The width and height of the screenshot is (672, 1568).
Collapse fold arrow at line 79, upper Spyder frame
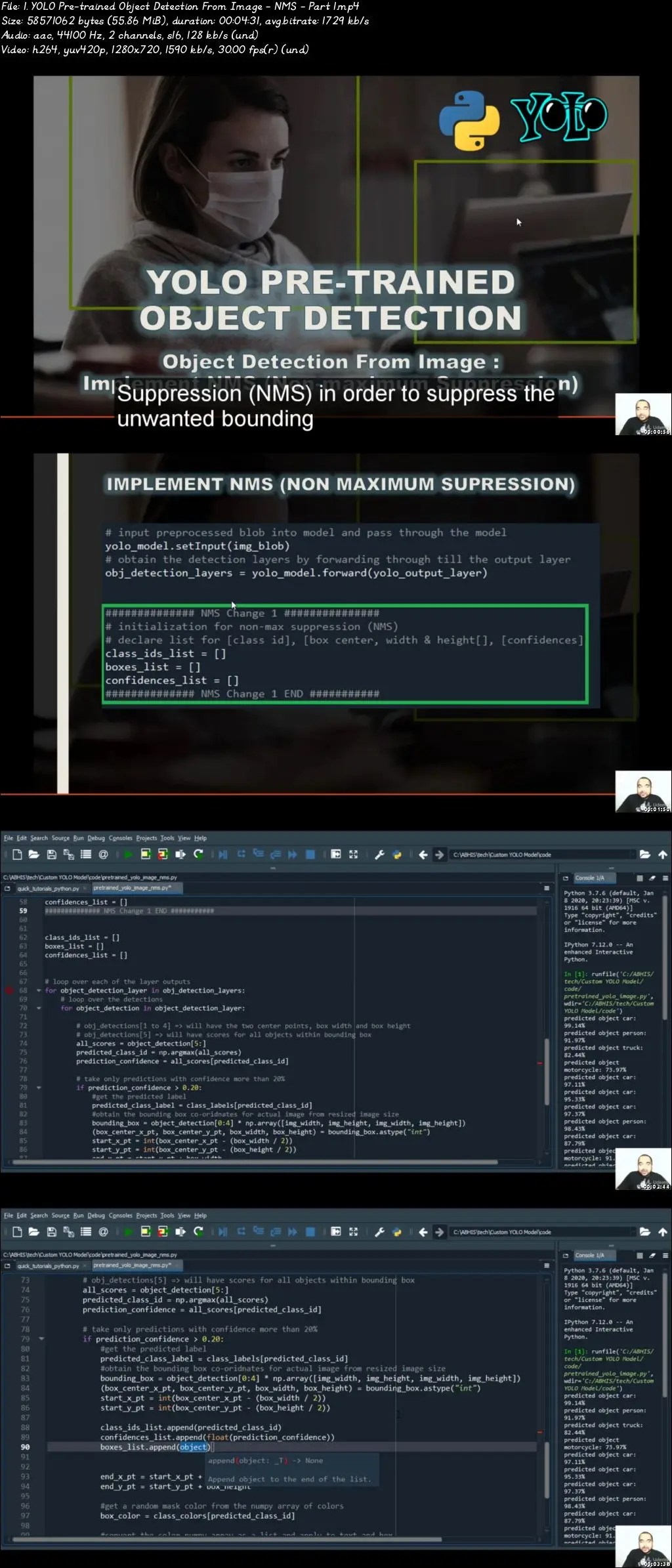pos(39,1088)
